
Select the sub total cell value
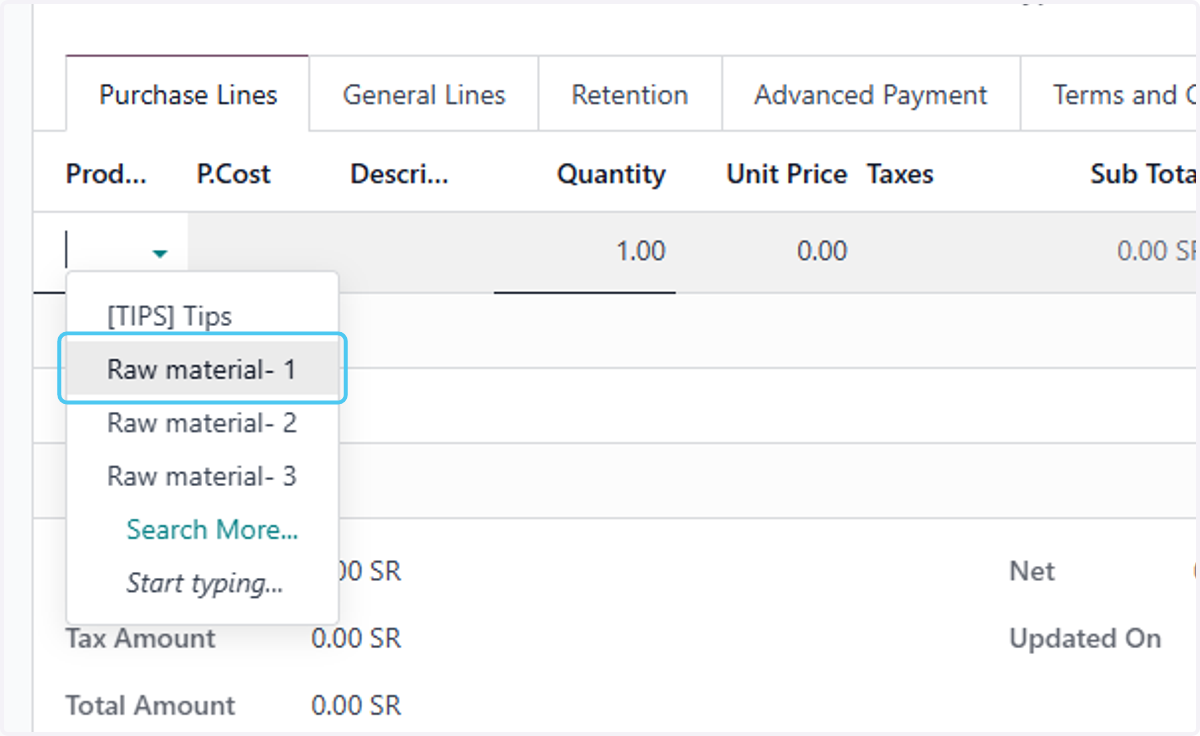click(x=1157, y=251)
